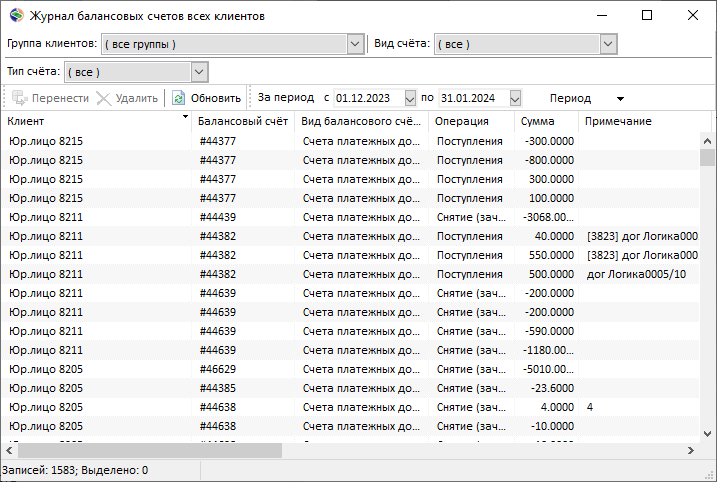Click the horizontal scrollbar thumb
Viewport: 717px width, 482px height.
[150, 451]
